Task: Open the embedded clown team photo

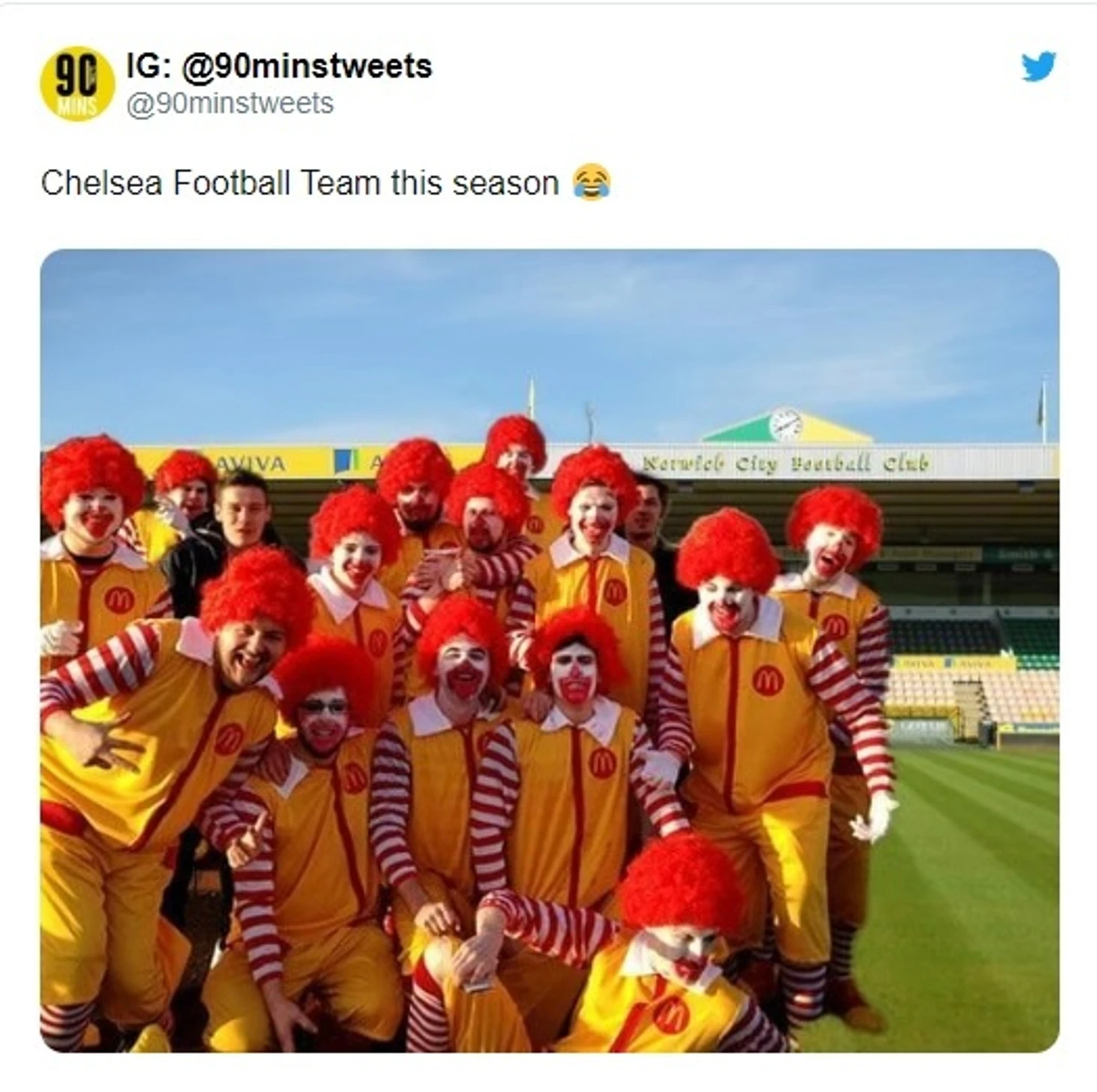Action: (549, 650)
